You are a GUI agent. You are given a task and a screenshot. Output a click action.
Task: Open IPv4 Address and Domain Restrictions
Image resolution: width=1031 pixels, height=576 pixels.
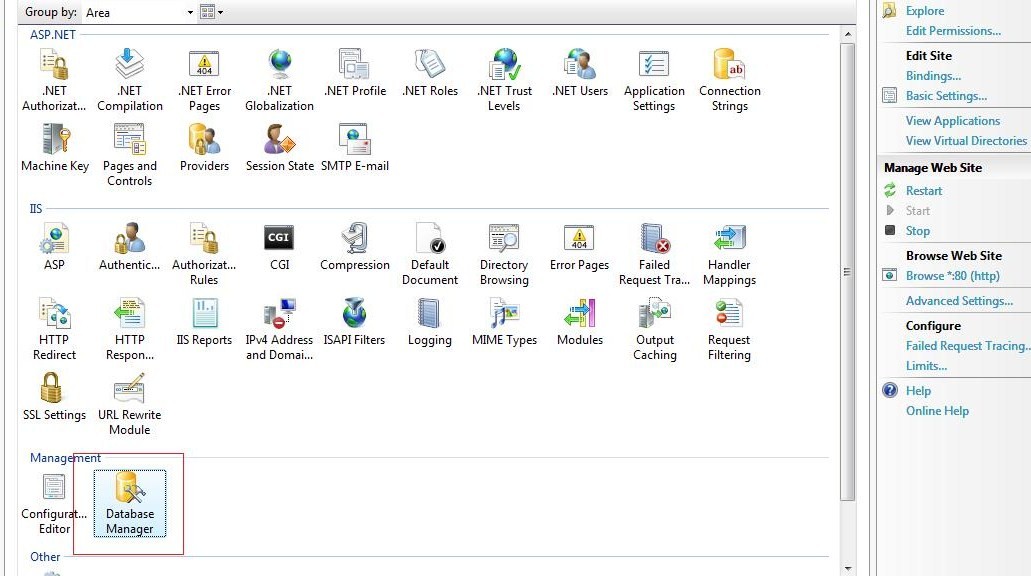point(279,329)
